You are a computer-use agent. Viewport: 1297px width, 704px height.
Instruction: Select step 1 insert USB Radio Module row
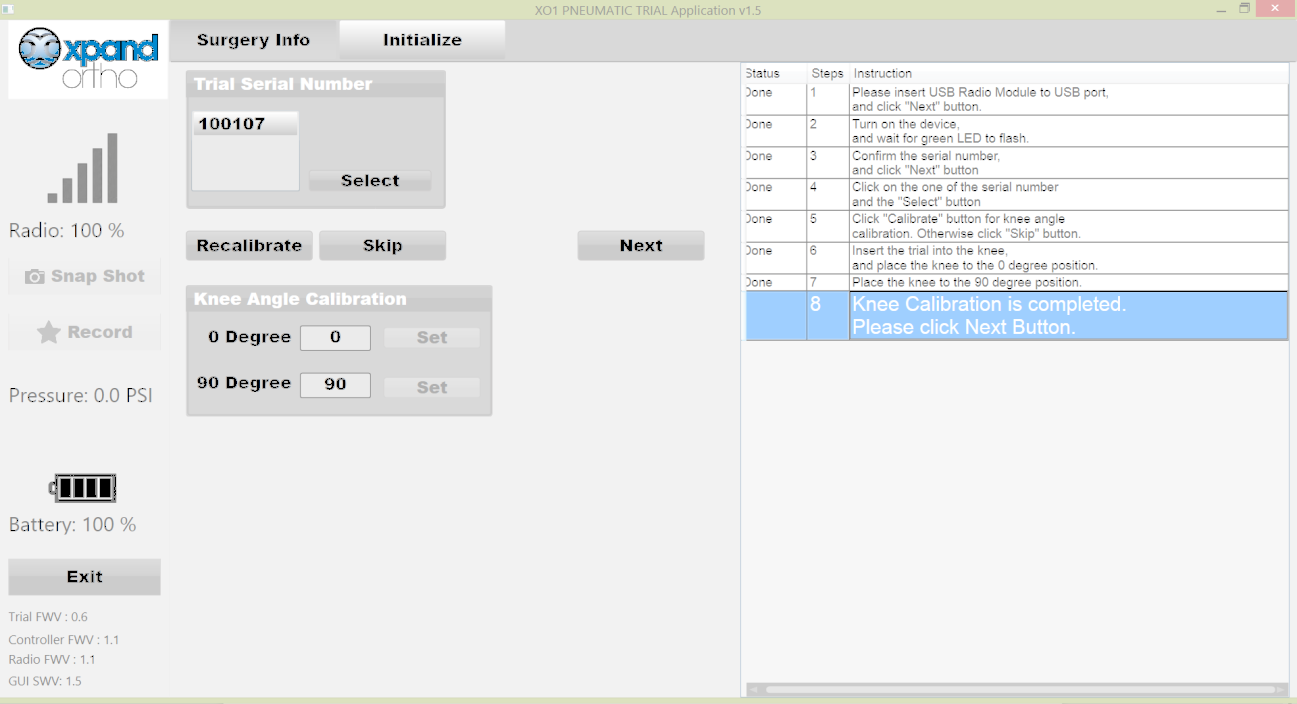point(1016,99)
